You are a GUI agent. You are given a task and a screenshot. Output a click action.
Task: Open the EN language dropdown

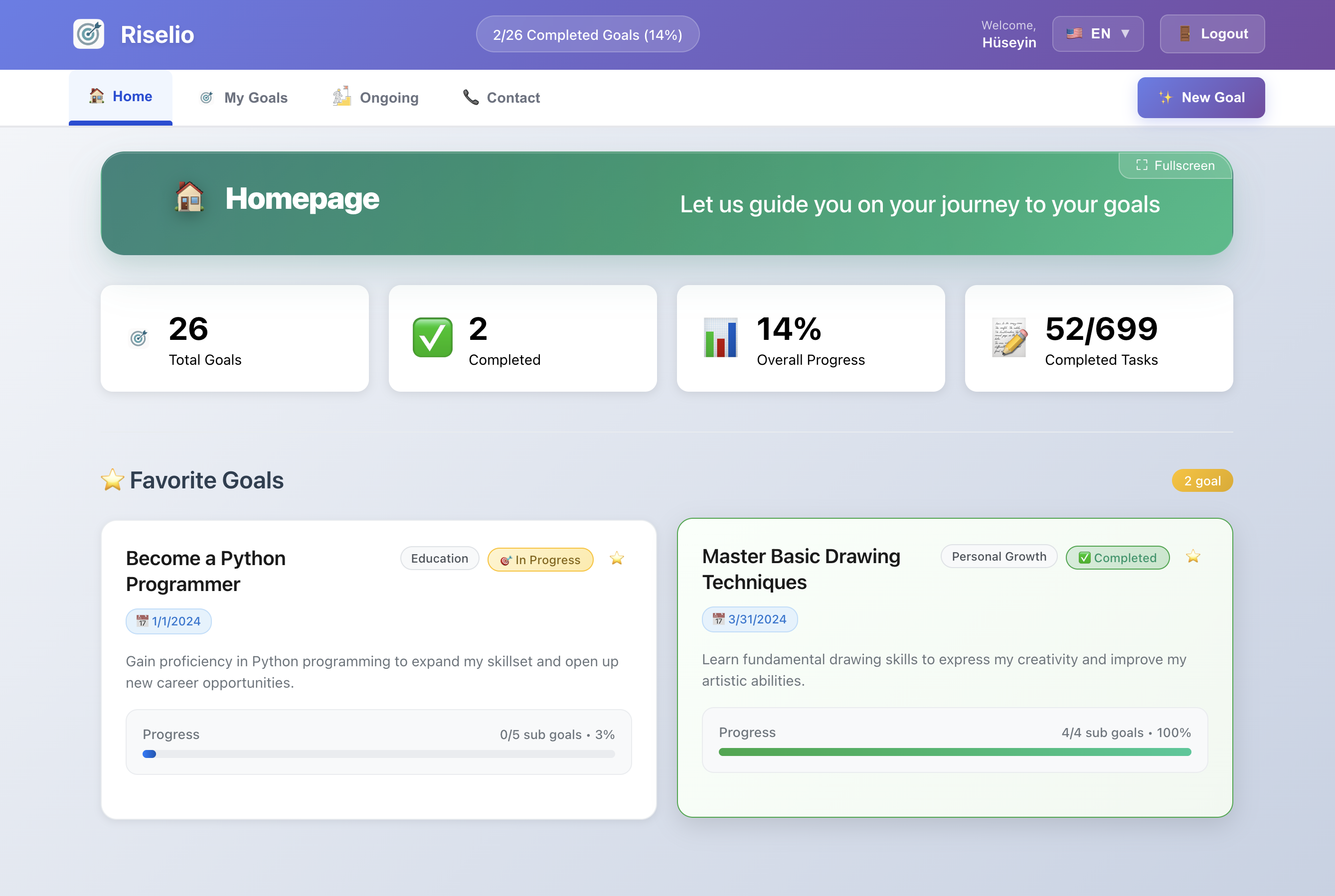(x=1098, y=33)
